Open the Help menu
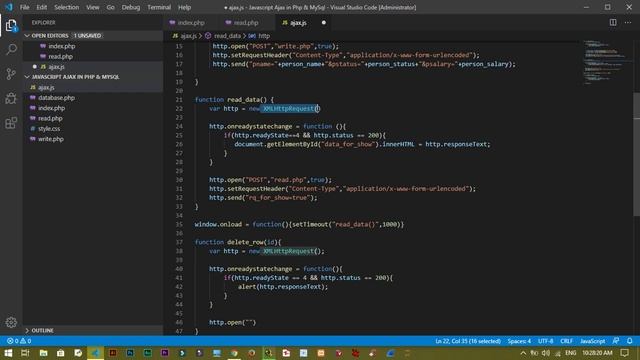 click(184, 7)
